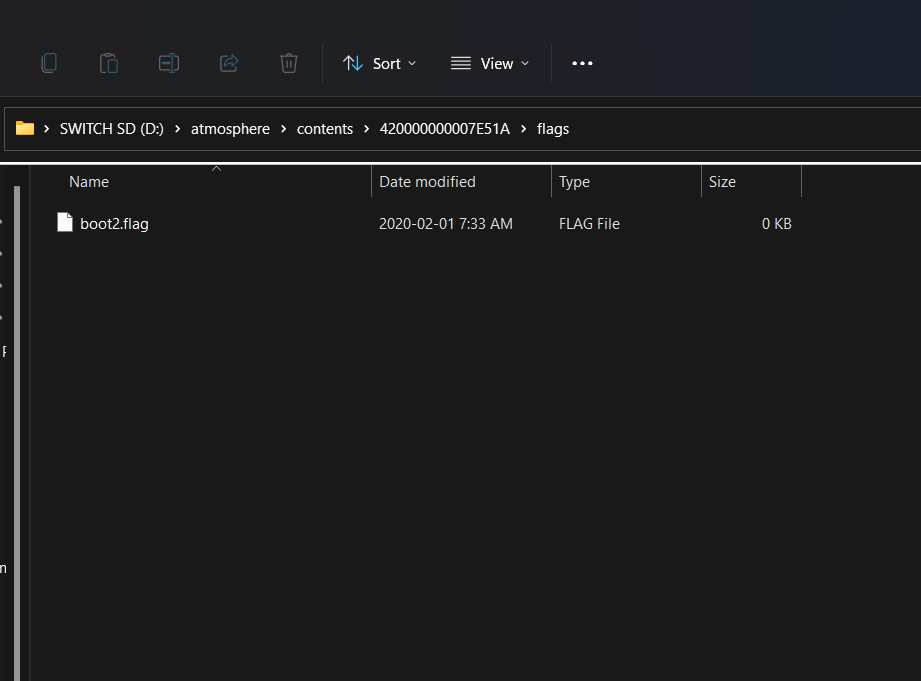Click the Copy icon in toolbar
The width and height of the screenshot is (921, 681).
pyautogui.click(x=49, y=63)
